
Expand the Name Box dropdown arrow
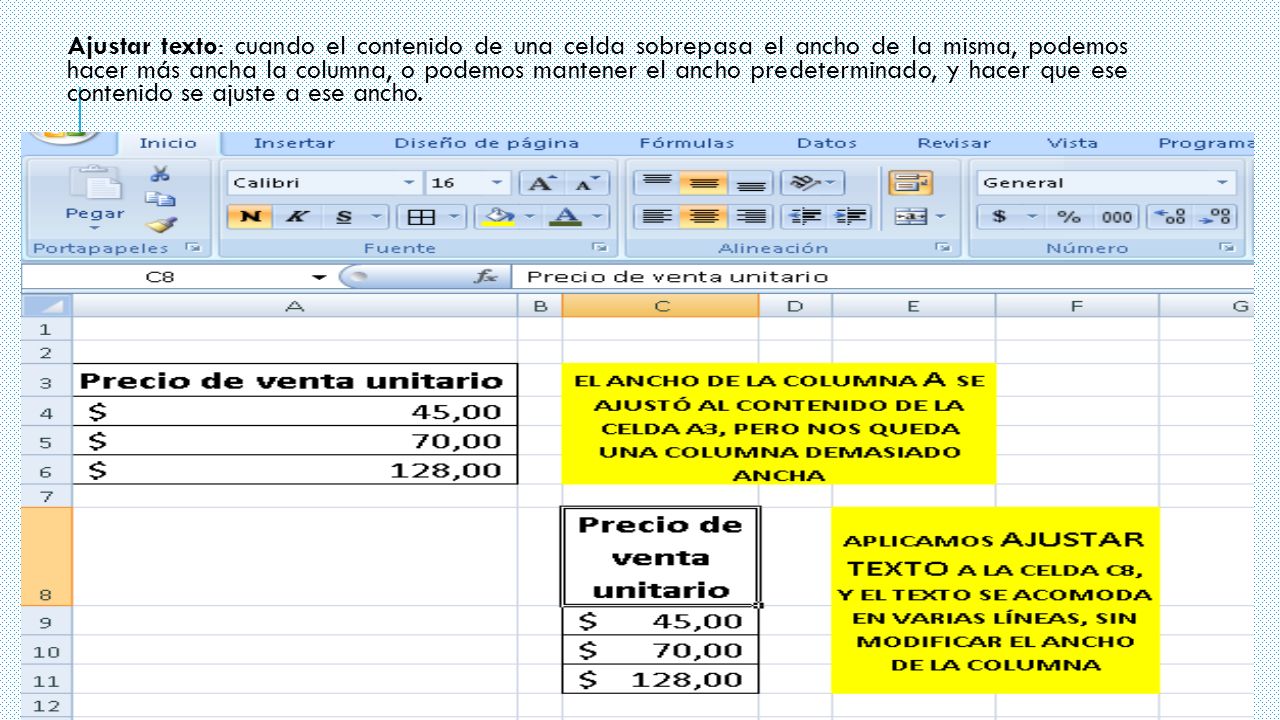[x=320, y=277]
